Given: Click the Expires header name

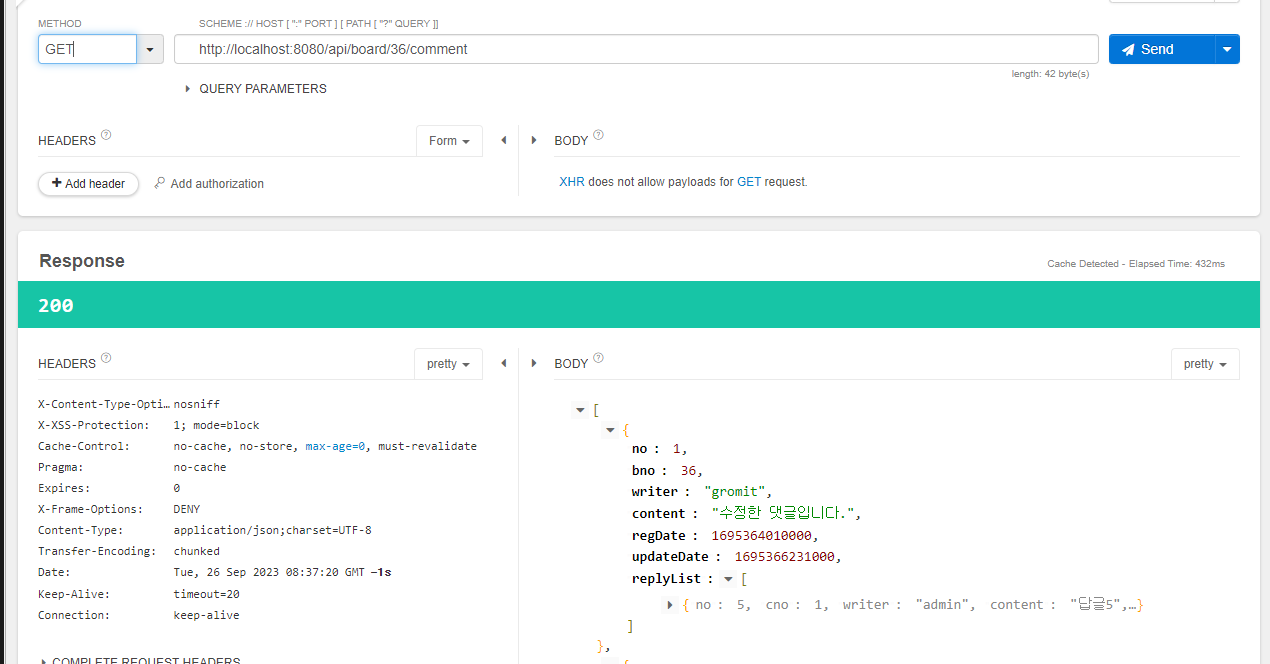Looking at the screenshot, I should click(64, 488).
